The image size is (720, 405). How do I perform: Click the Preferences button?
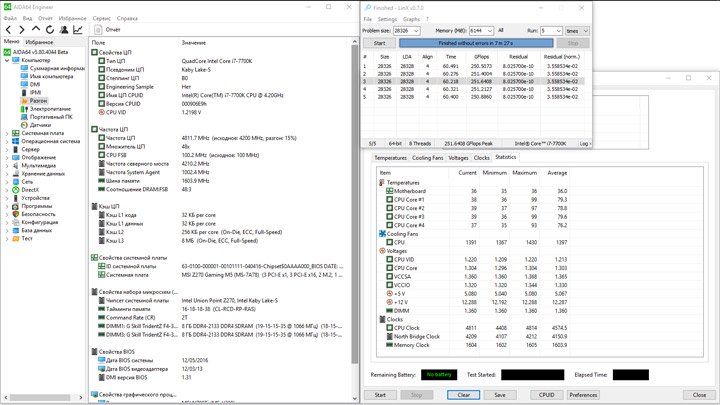[x=583, y=395]
